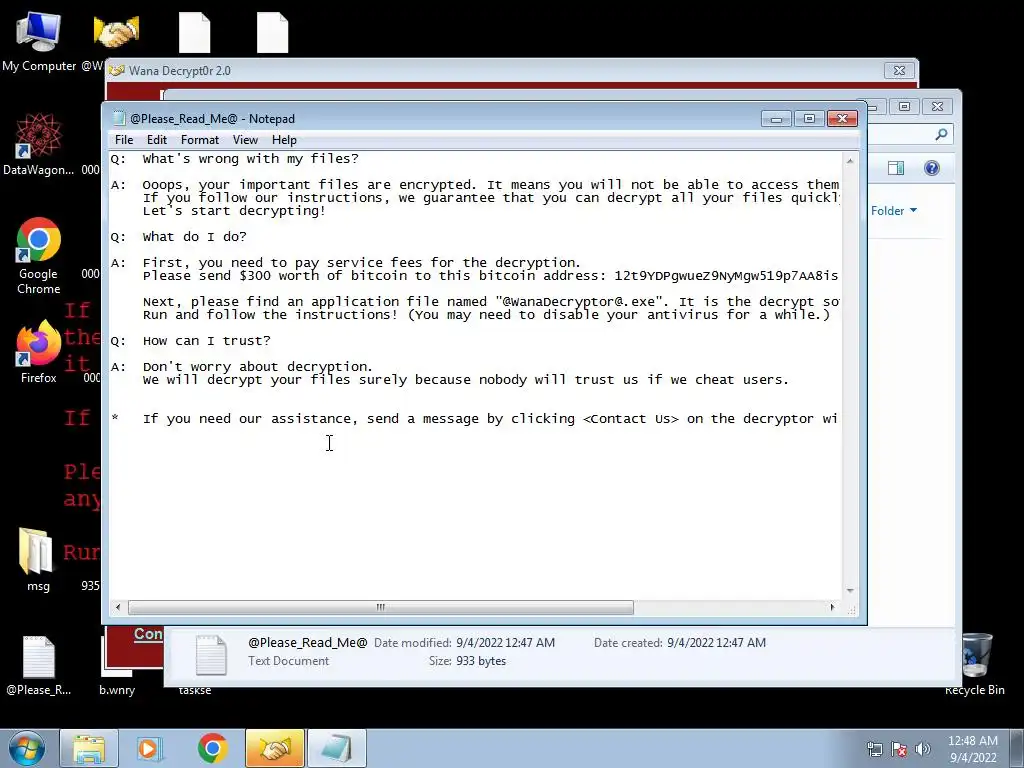Click second blank white file on desktop
This screenshot has width=1024, height=768.
272,33
